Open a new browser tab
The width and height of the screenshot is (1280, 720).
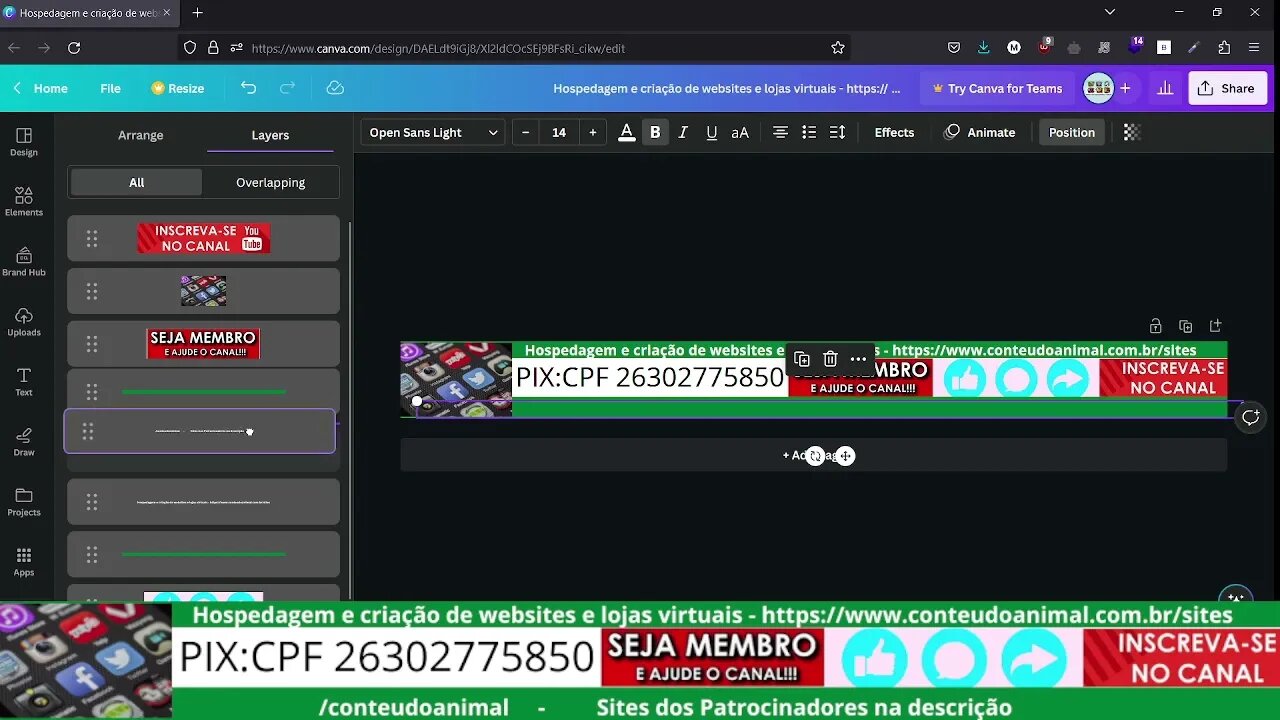tap(198, 13)
